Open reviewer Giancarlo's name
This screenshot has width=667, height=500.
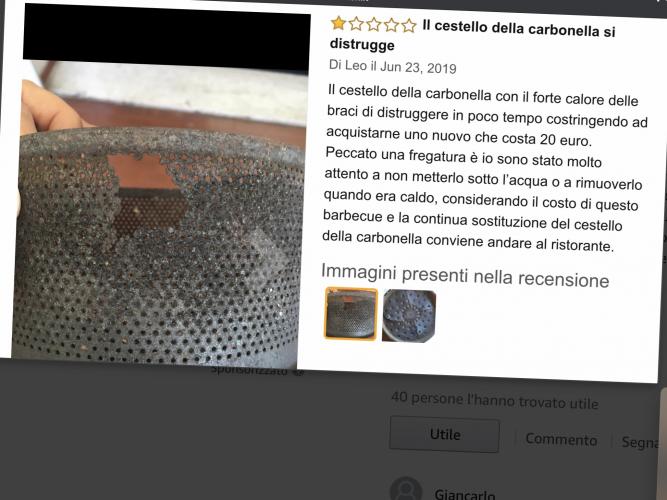(x=465, y=494)
